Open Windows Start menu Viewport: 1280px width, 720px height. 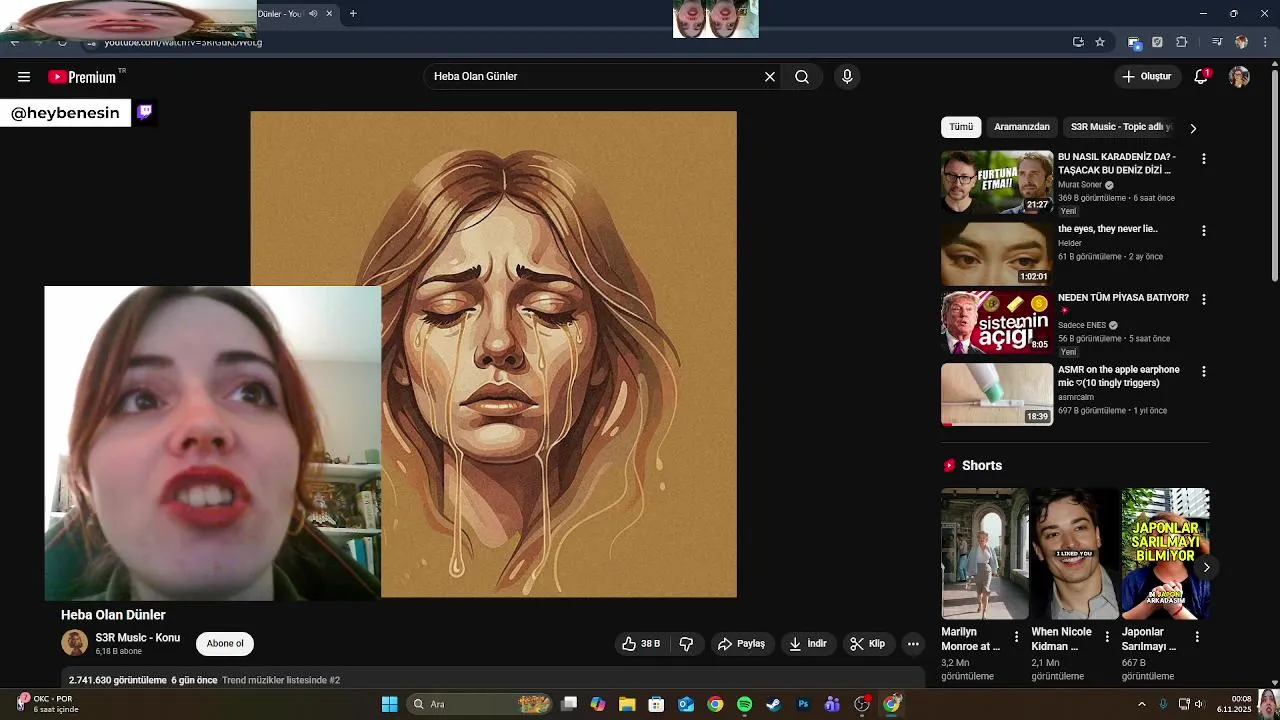point(390,704)
